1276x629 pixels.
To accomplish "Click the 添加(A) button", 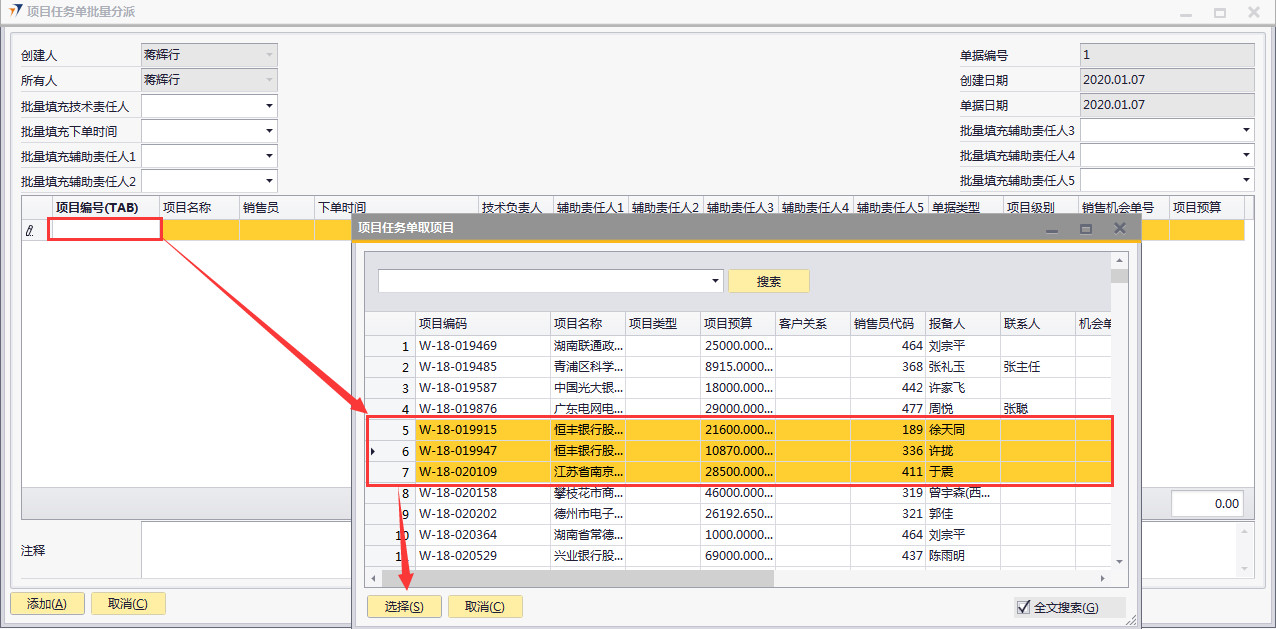I will pos(47,604).
